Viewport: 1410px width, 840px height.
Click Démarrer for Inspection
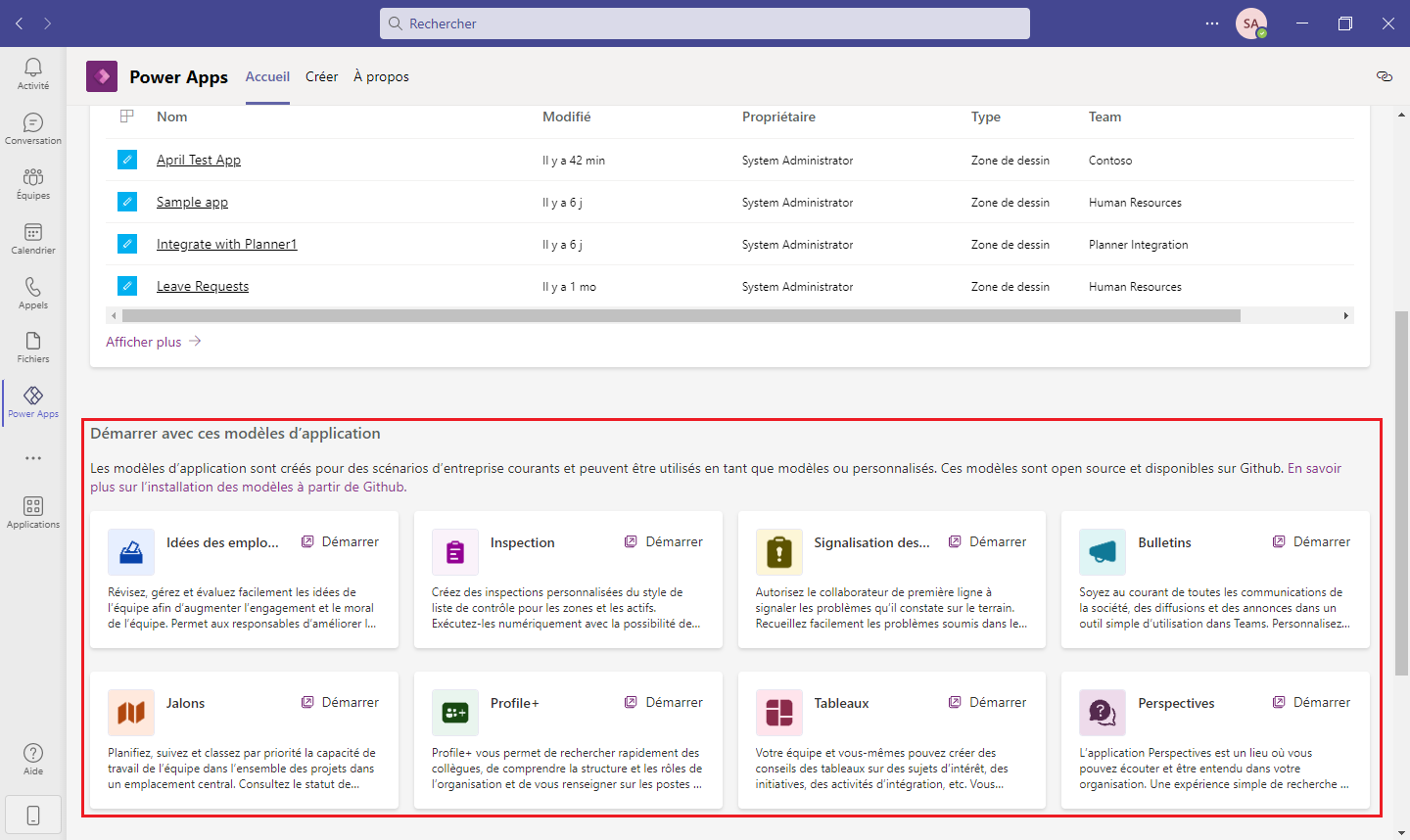pyautogui.click(x=664, y=541)
